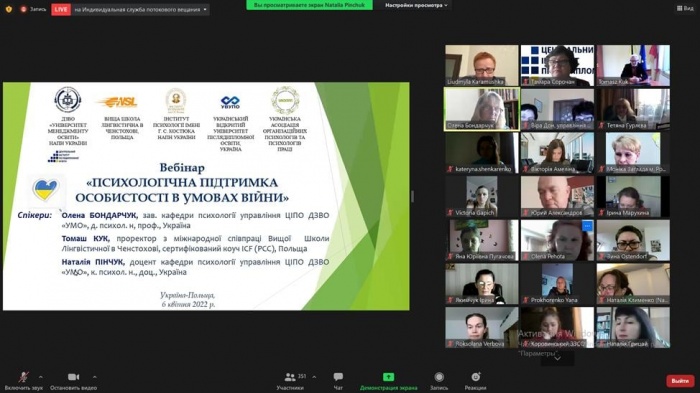Click the red Выйти leave button

click(680, 380)
